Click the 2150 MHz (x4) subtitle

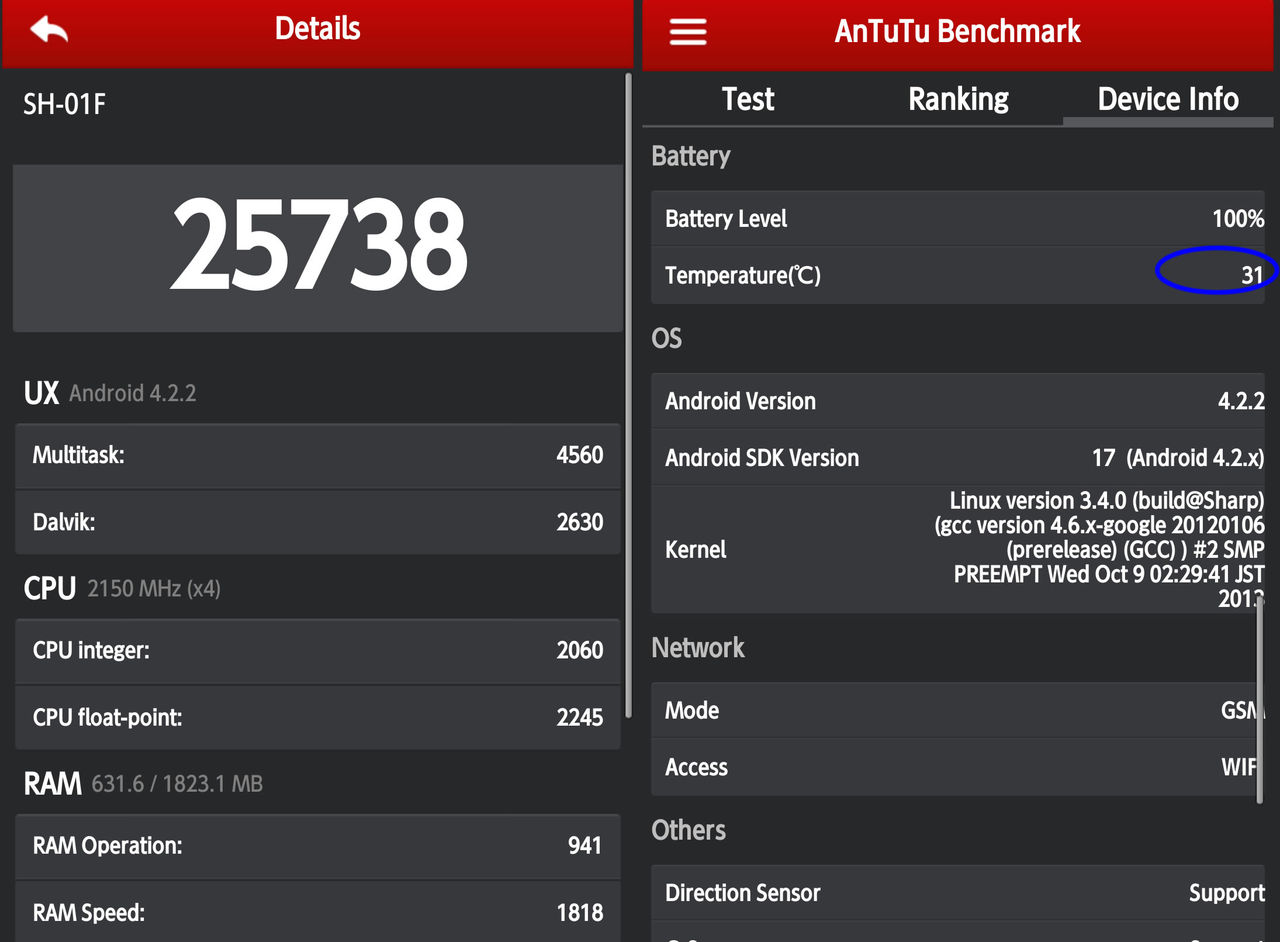tap(154, 588)
